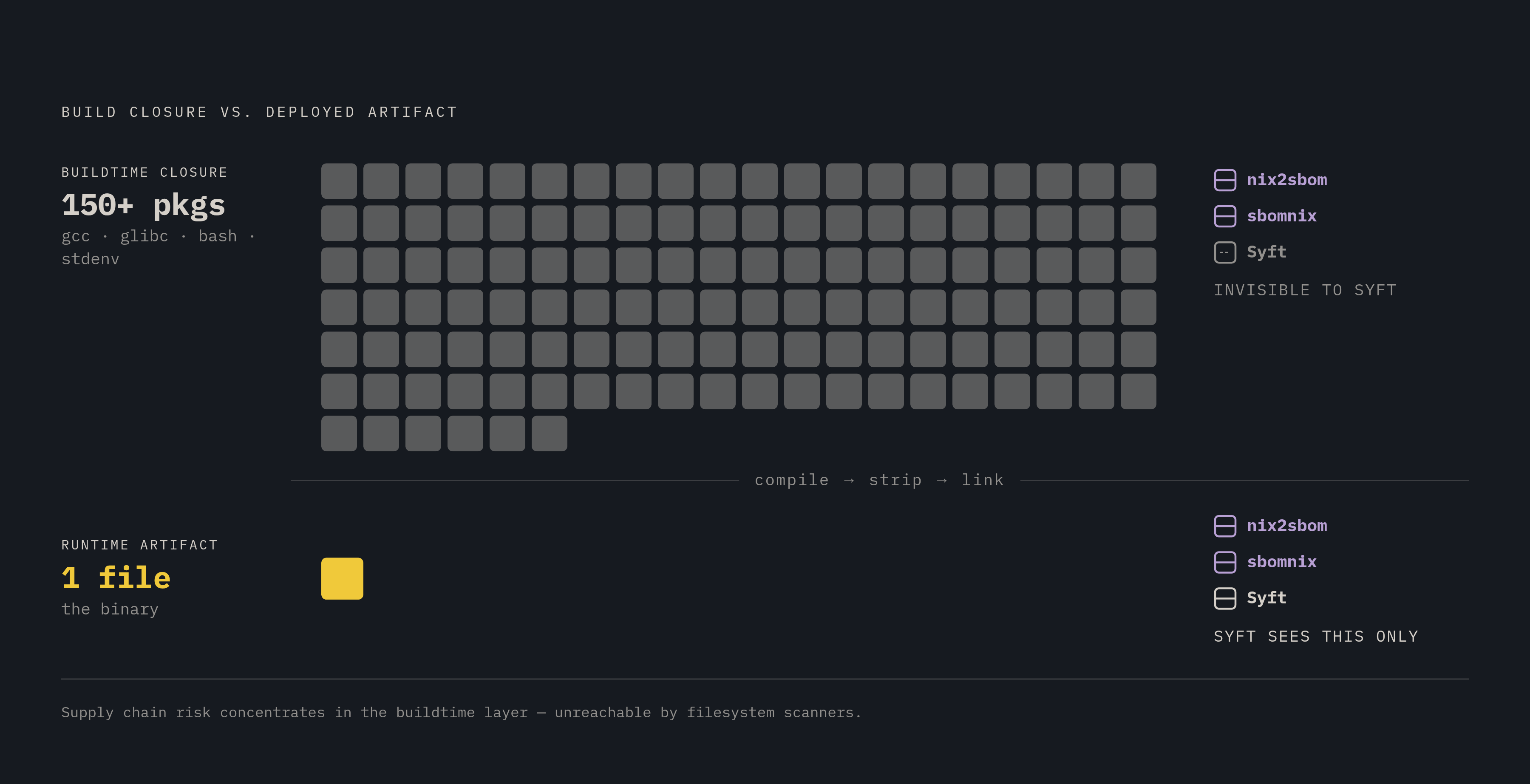The image size is (1530, 784).
Task: Click the 'sbomnix' label in runtime legend
Action: click(x=1281, y=562)
